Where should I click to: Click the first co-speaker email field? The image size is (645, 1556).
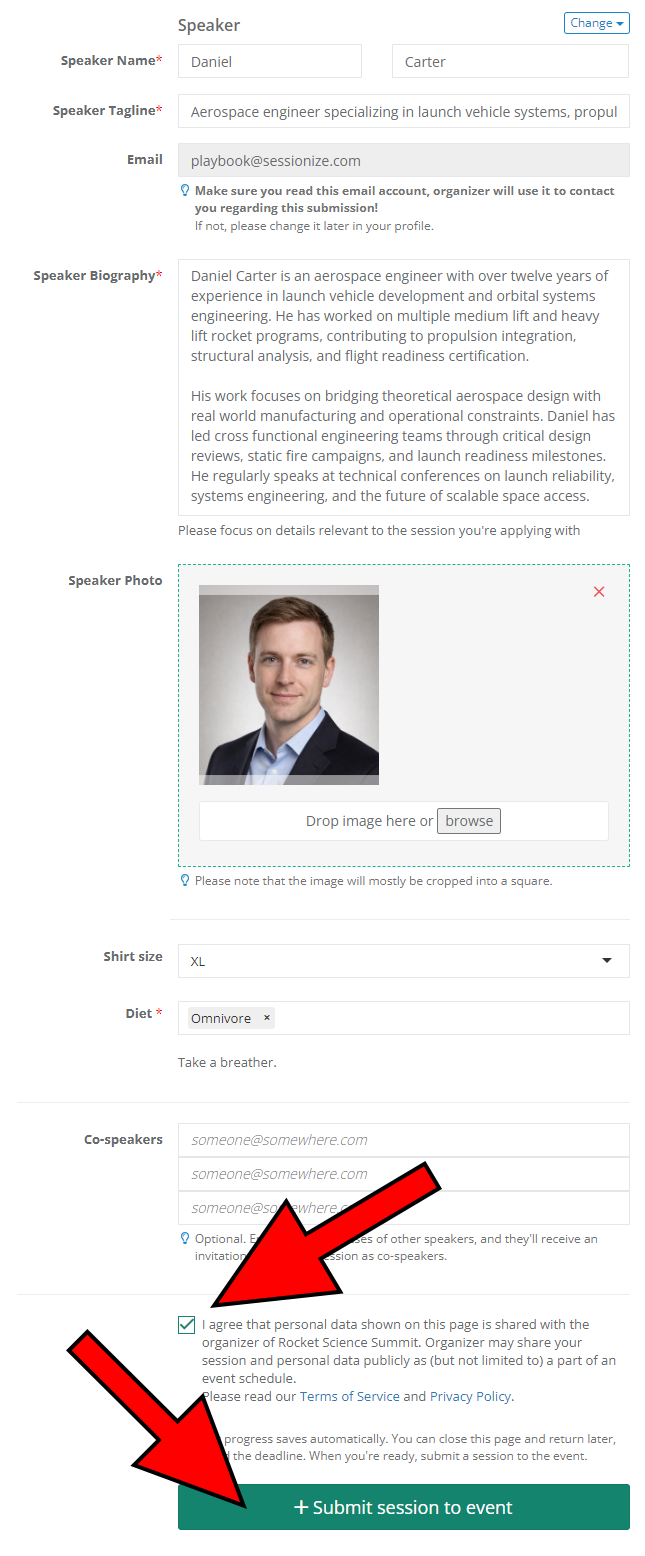pyautogui.click(x=404, y=1140)
